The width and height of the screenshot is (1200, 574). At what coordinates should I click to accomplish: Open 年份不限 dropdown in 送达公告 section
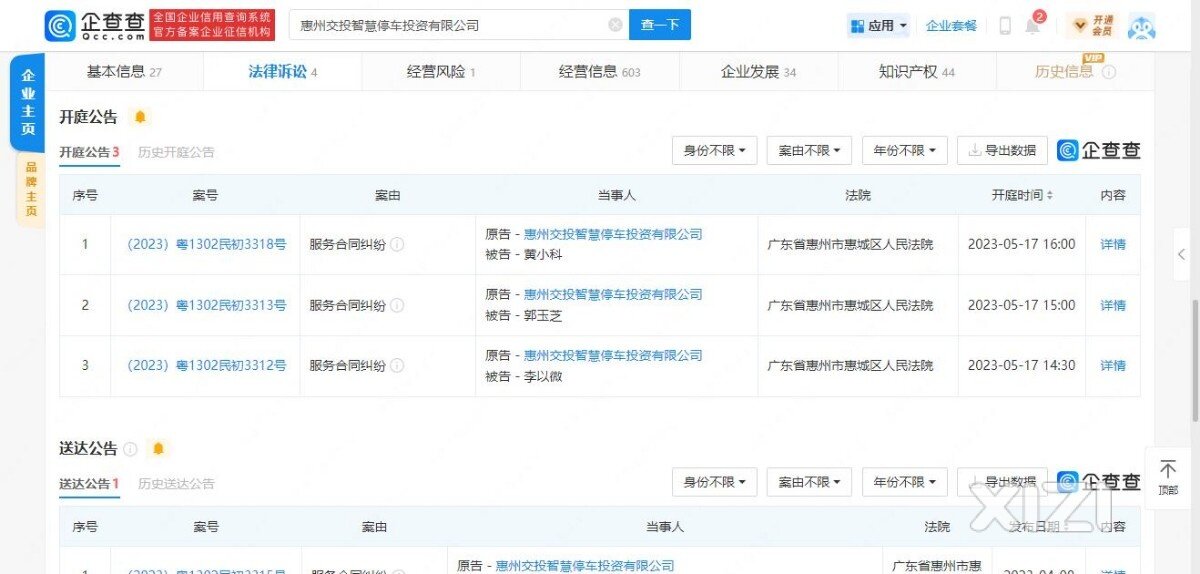pyautogui.click(x=904, y=482)
